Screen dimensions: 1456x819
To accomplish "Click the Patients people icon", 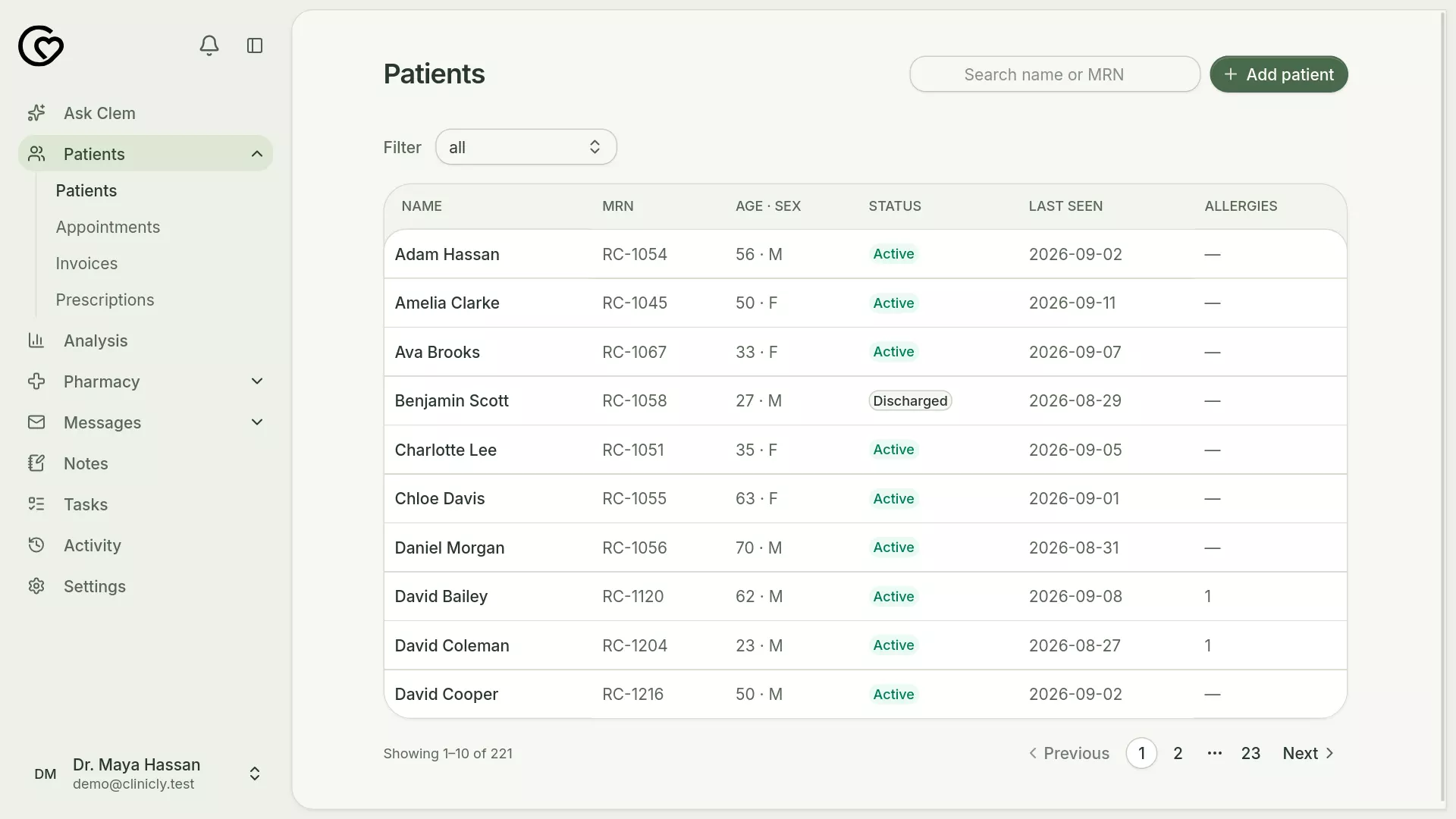I will 36,154.
